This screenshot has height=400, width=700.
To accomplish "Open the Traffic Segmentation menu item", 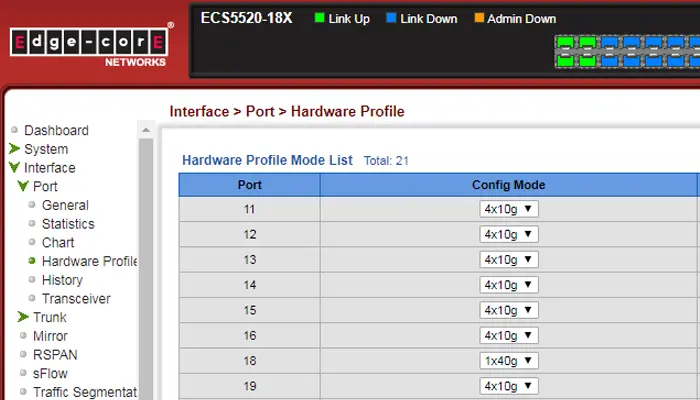I will click(85, 392).
